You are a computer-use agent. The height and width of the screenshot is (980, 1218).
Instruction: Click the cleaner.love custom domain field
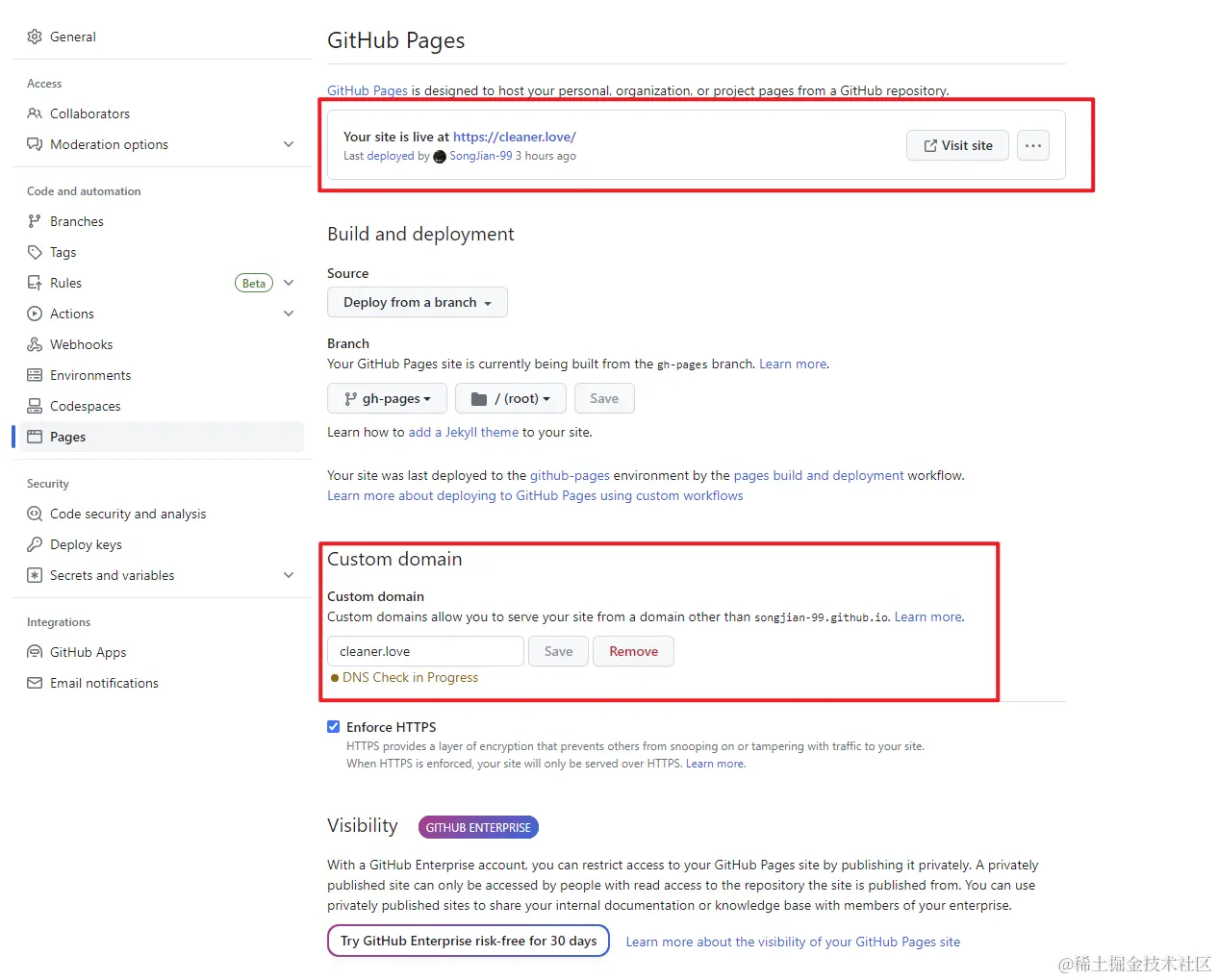(425, 651)
